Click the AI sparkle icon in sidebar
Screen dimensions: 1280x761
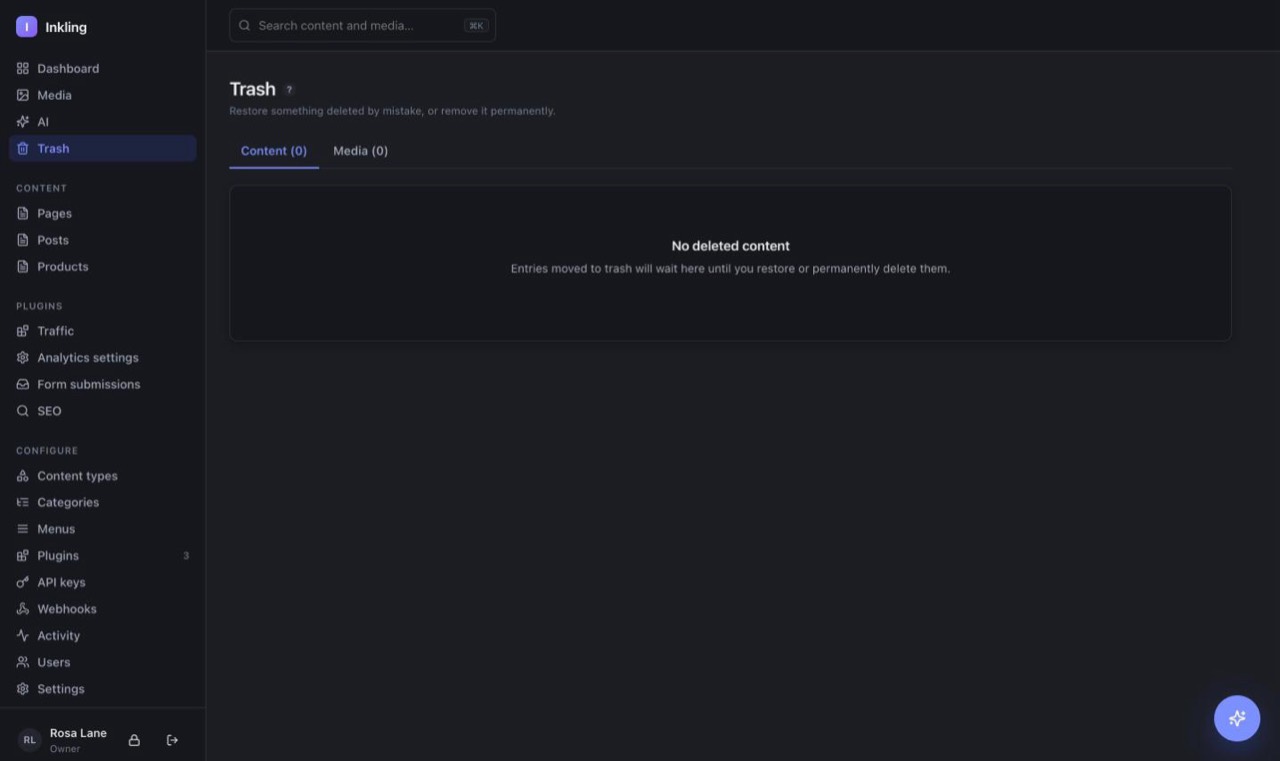[x=23, y=122]
